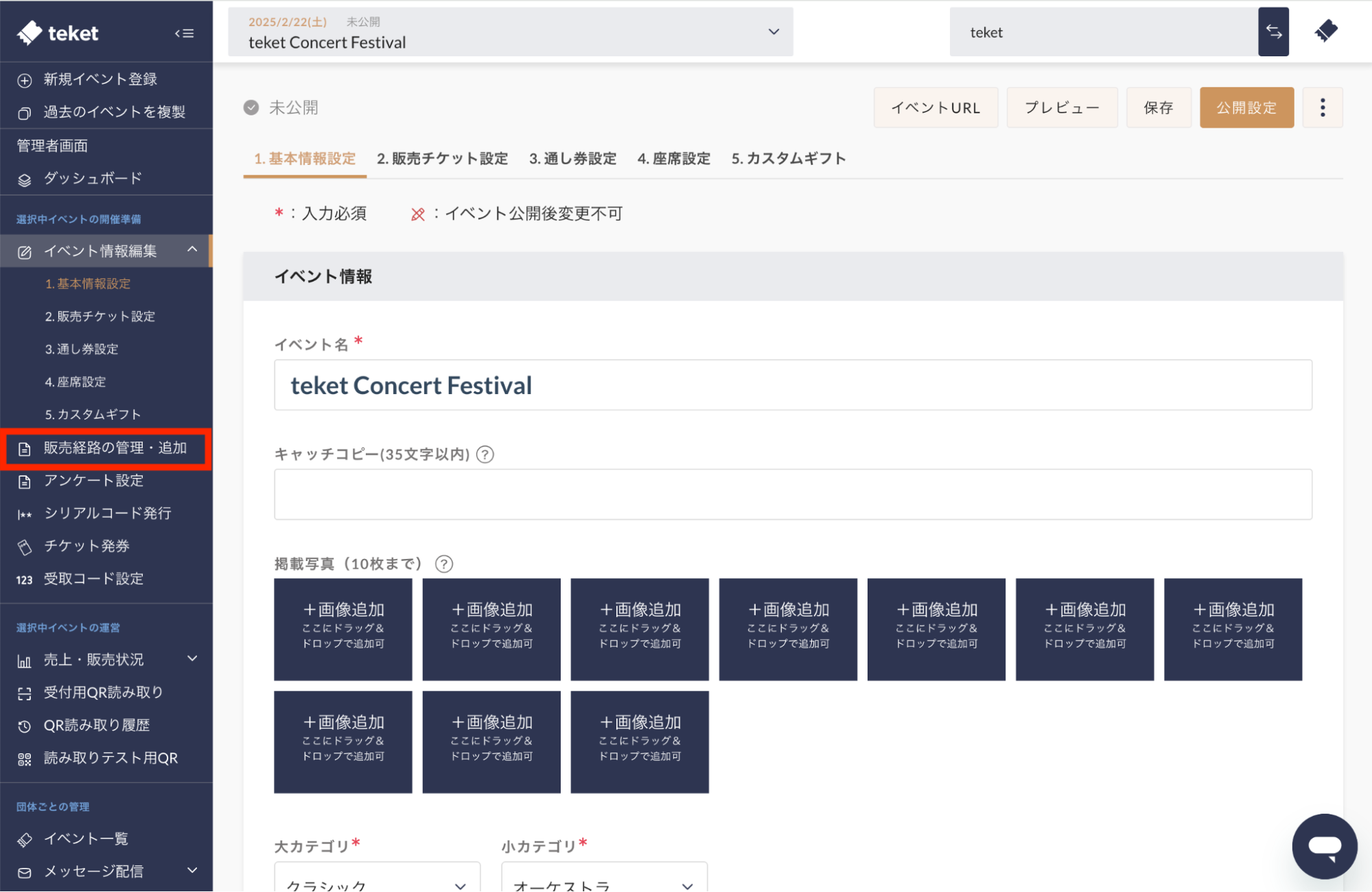Screen dimensions: 1372x892
Task: Switch to 4.座席設定 tab
Action: point(673,159)
